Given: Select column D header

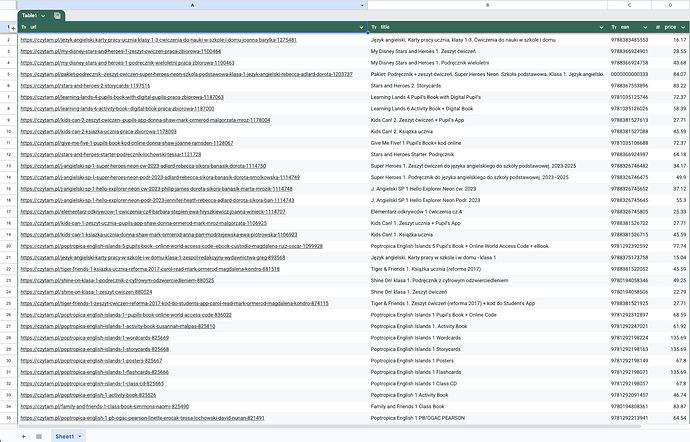Looking at the screenshot, I should pyautogui.click(x=671, y=5).
